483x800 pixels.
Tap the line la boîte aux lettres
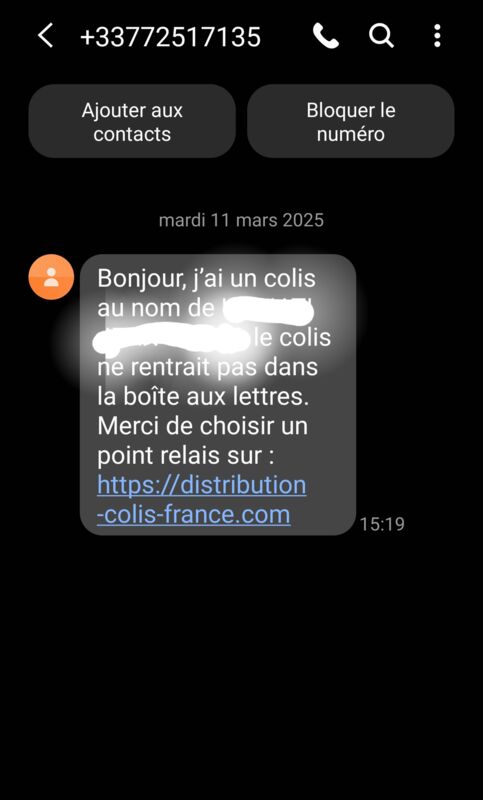point(203,396)
